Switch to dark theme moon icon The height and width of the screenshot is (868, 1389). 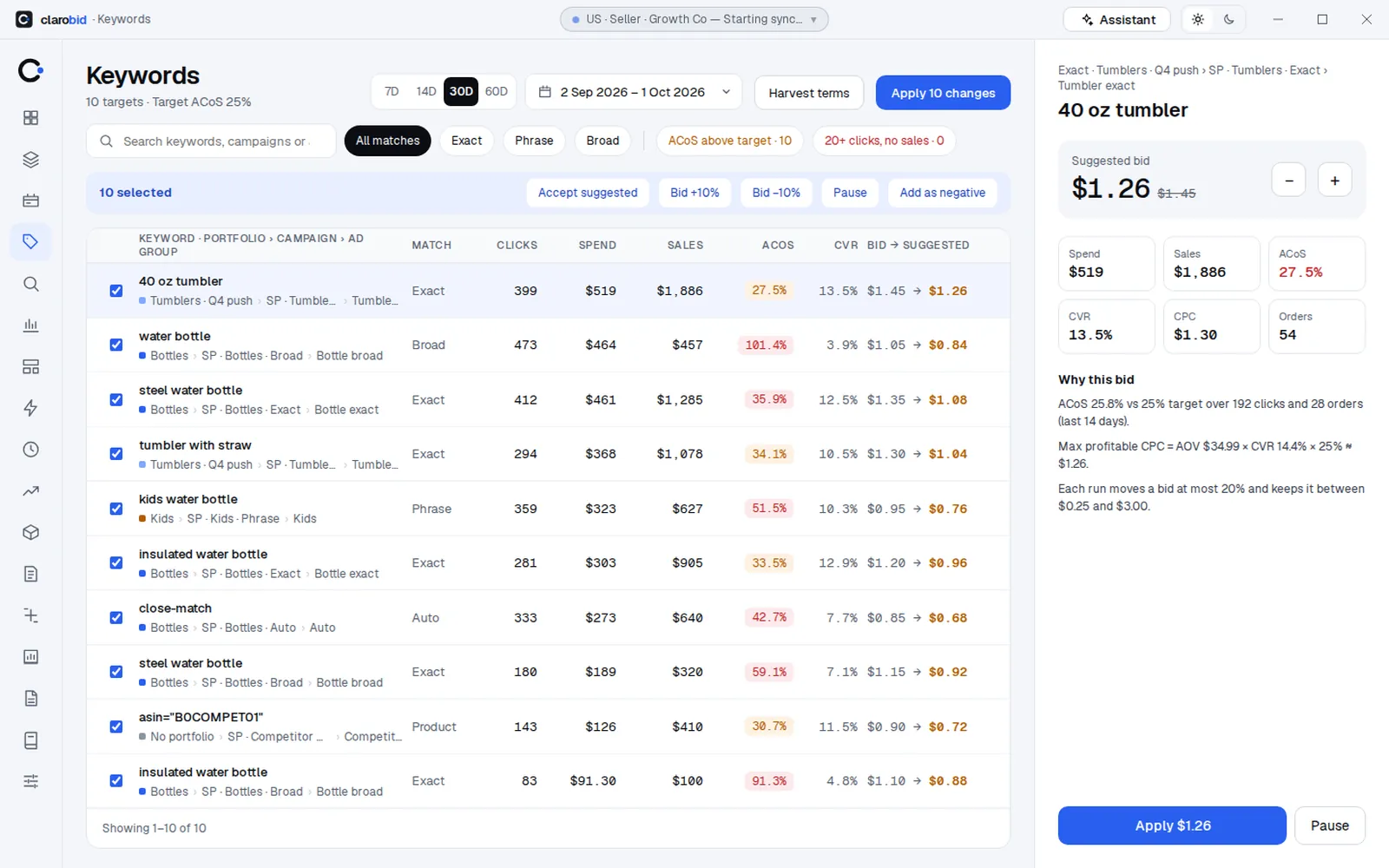[x=1229, y=19]
